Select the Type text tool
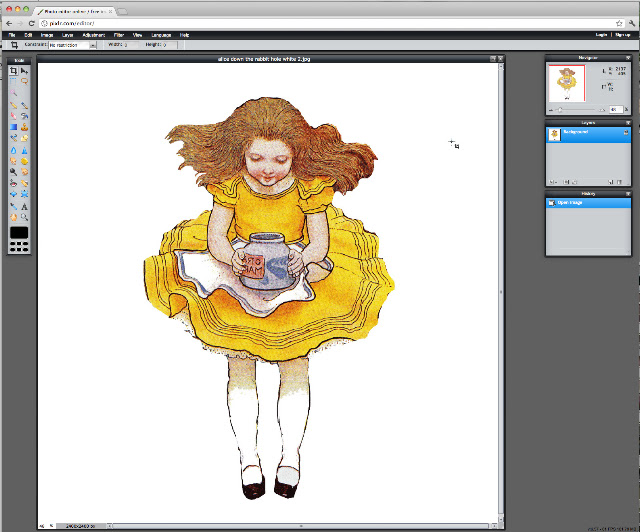The width and height of the screenshot is (640, 532). coord(24,206)
